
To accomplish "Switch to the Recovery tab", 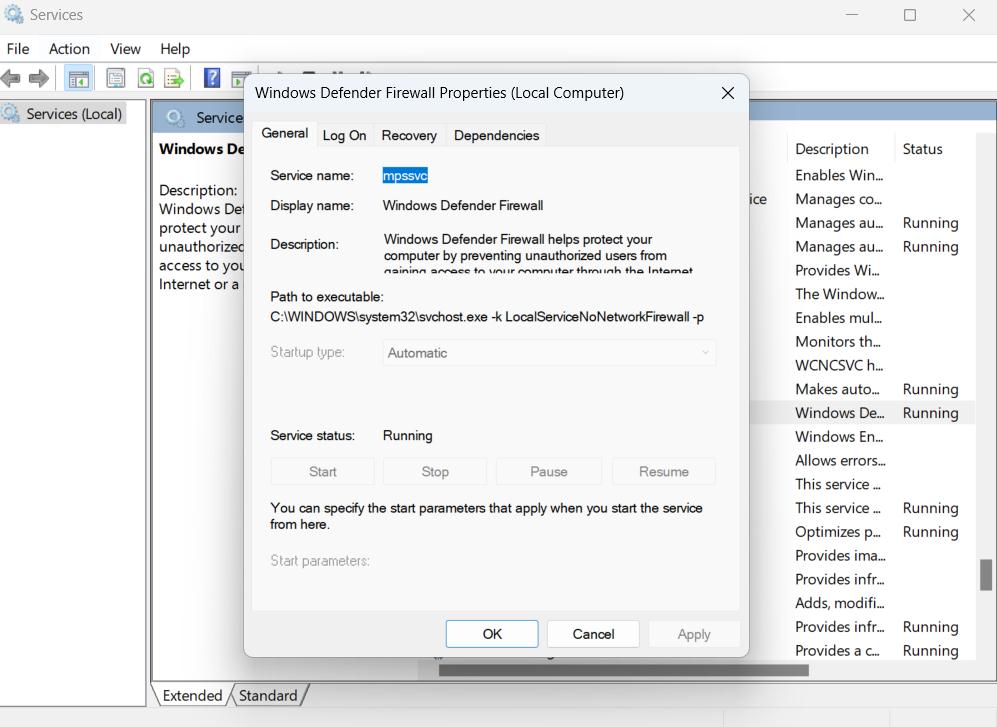I will 409,135.
